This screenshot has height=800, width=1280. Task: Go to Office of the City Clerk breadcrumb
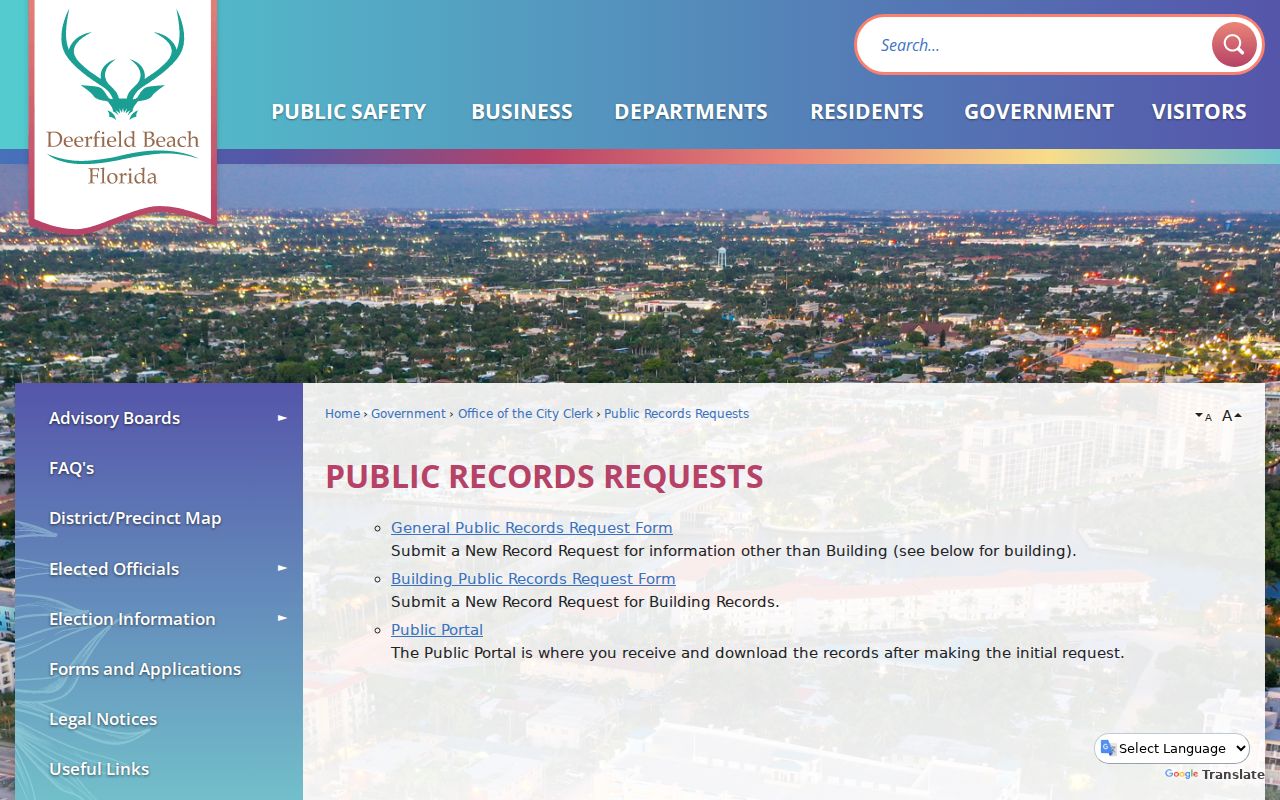[525, 414]
